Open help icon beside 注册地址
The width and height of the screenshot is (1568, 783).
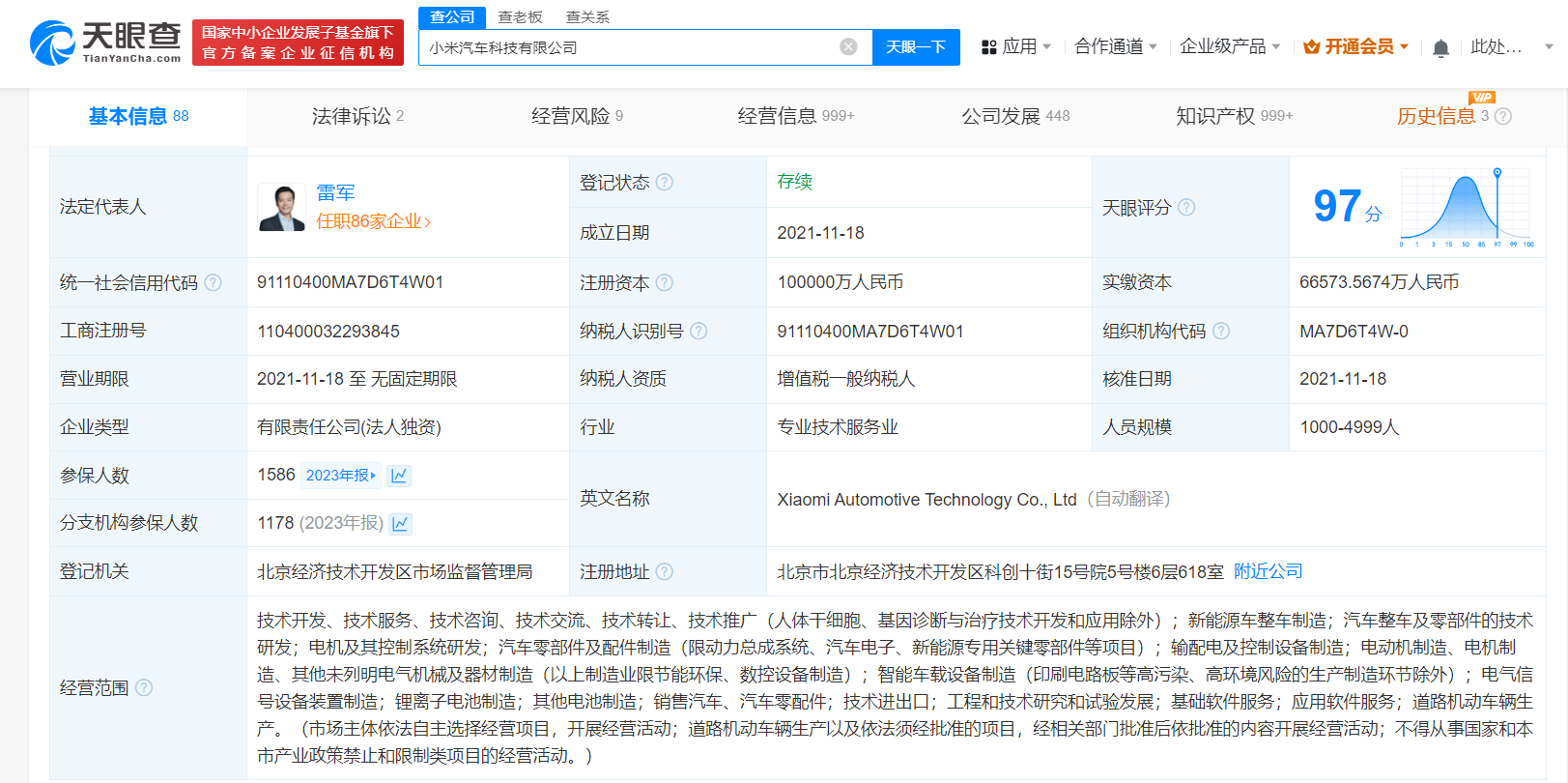click(665, 571)
